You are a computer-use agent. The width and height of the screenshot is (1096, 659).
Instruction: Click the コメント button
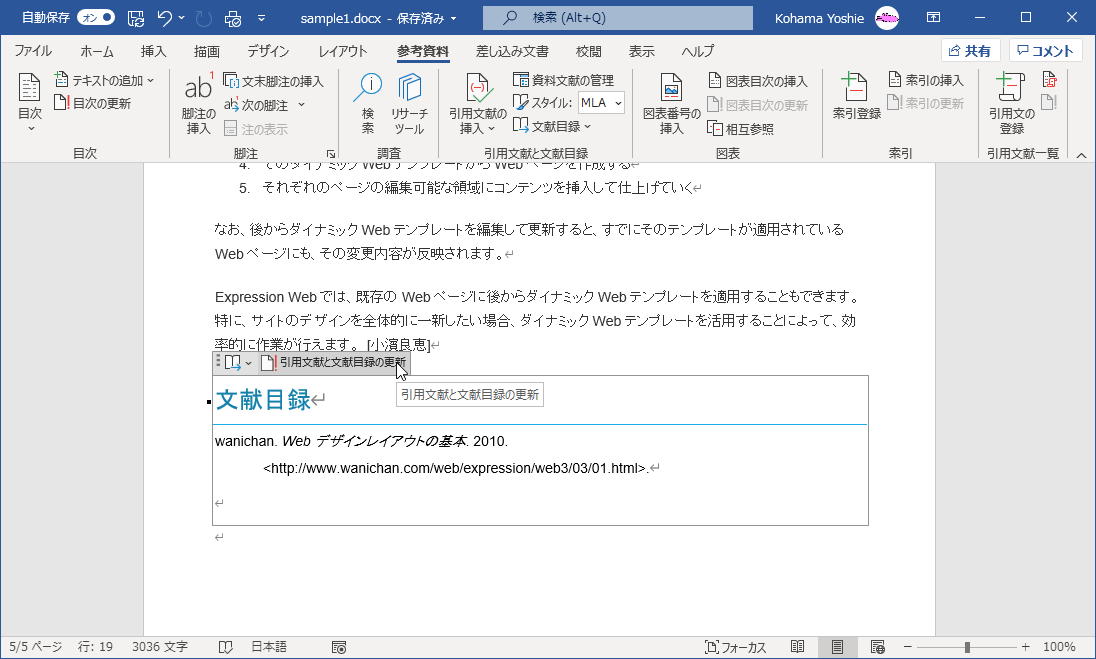pyautogui.click(x=1045, y=50)
